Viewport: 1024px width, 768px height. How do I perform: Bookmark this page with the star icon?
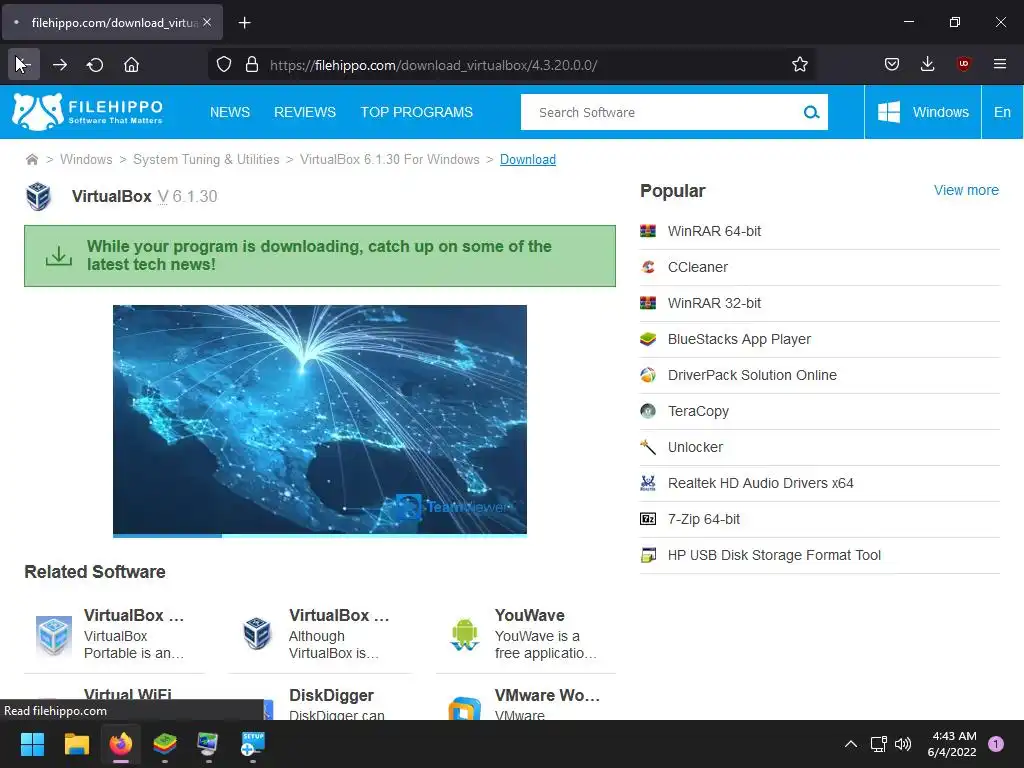[799, 65]
